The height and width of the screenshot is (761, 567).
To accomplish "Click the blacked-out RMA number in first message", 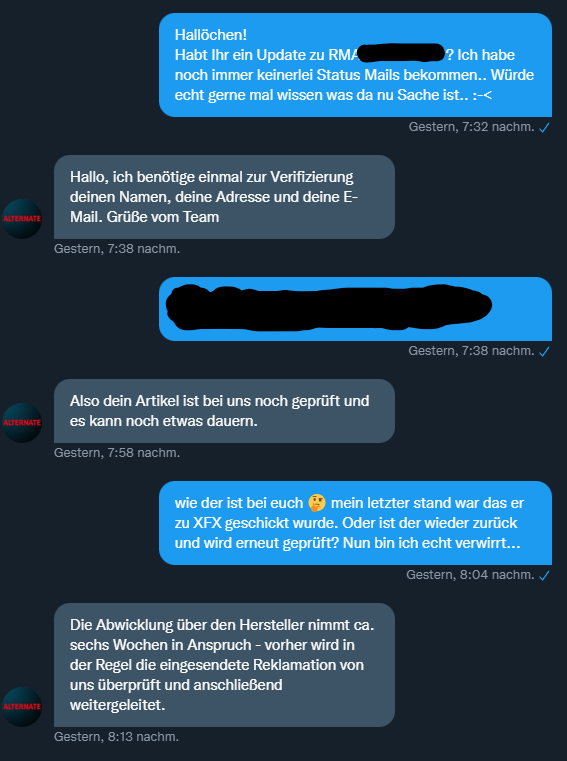I will tap(401, 53).
